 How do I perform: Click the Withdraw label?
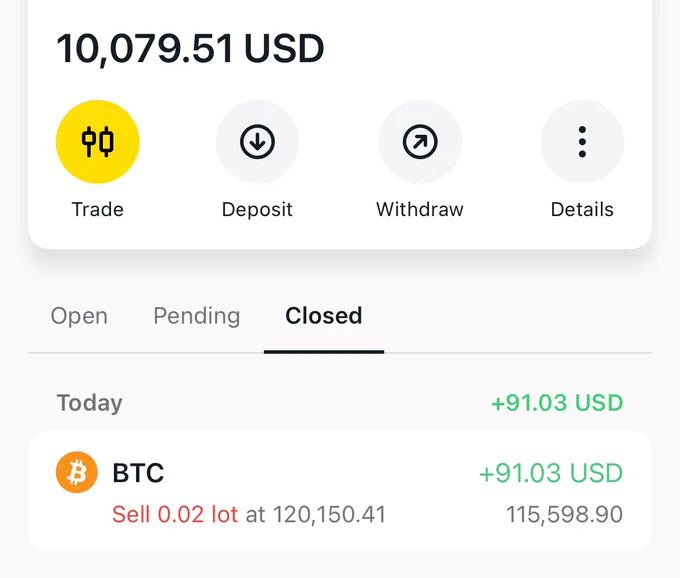click(420, 209)
